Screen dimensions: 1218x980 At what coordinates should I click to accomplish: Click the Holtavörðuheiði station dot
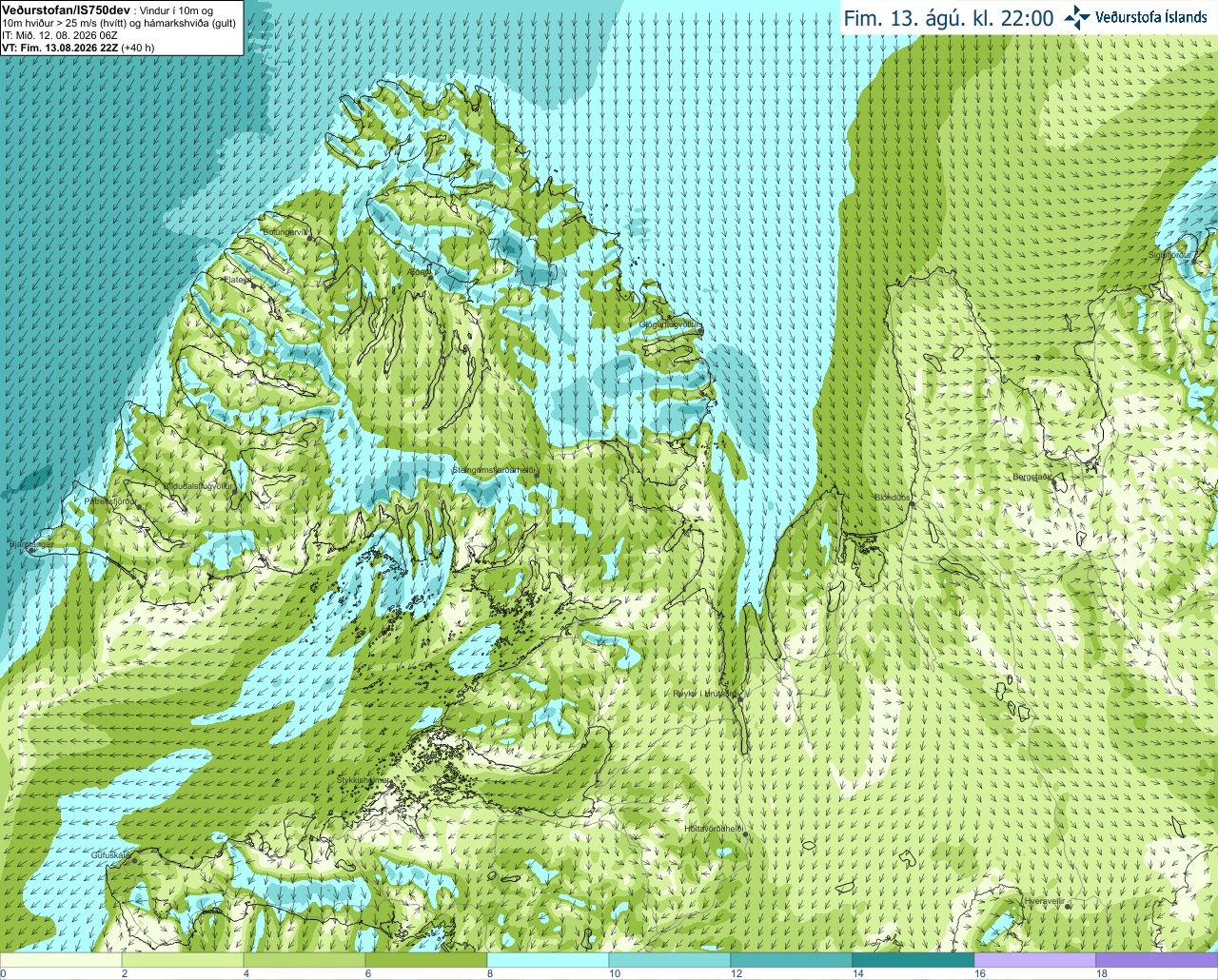coord(745,834)
